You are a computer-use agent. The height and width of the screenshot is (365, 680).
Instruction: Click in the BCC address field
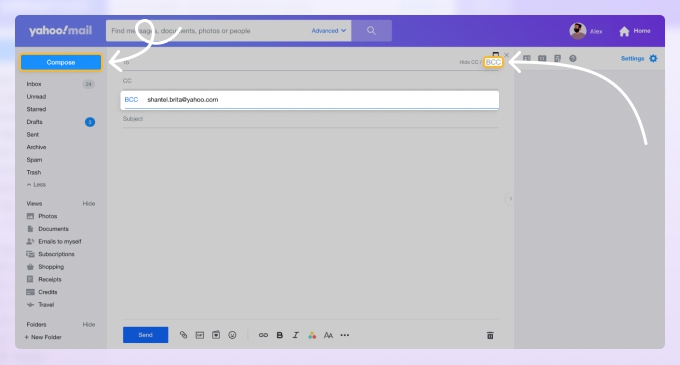(x=310, y=100)
